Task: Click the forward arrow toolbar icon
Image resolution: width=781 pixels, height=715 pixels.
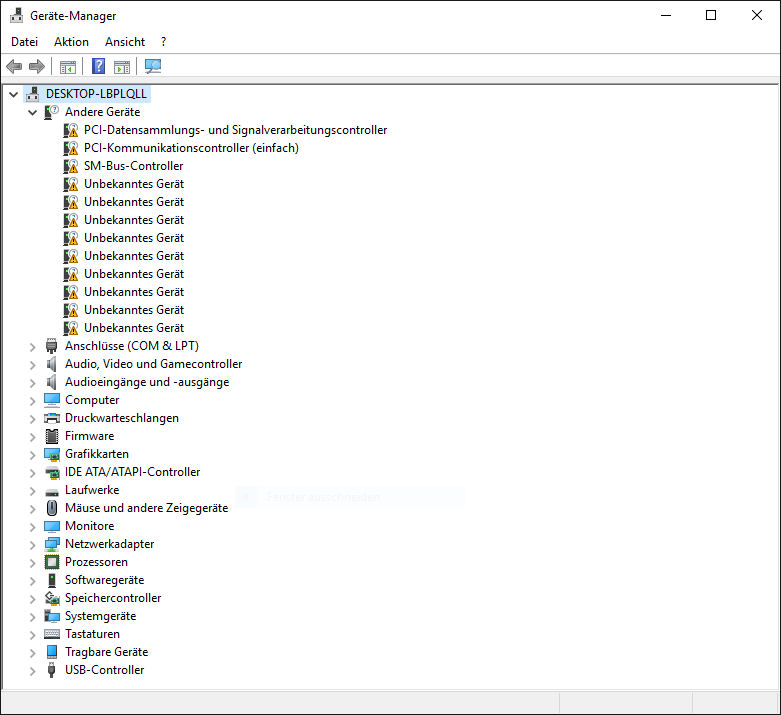Action: [x=37, y=66]
